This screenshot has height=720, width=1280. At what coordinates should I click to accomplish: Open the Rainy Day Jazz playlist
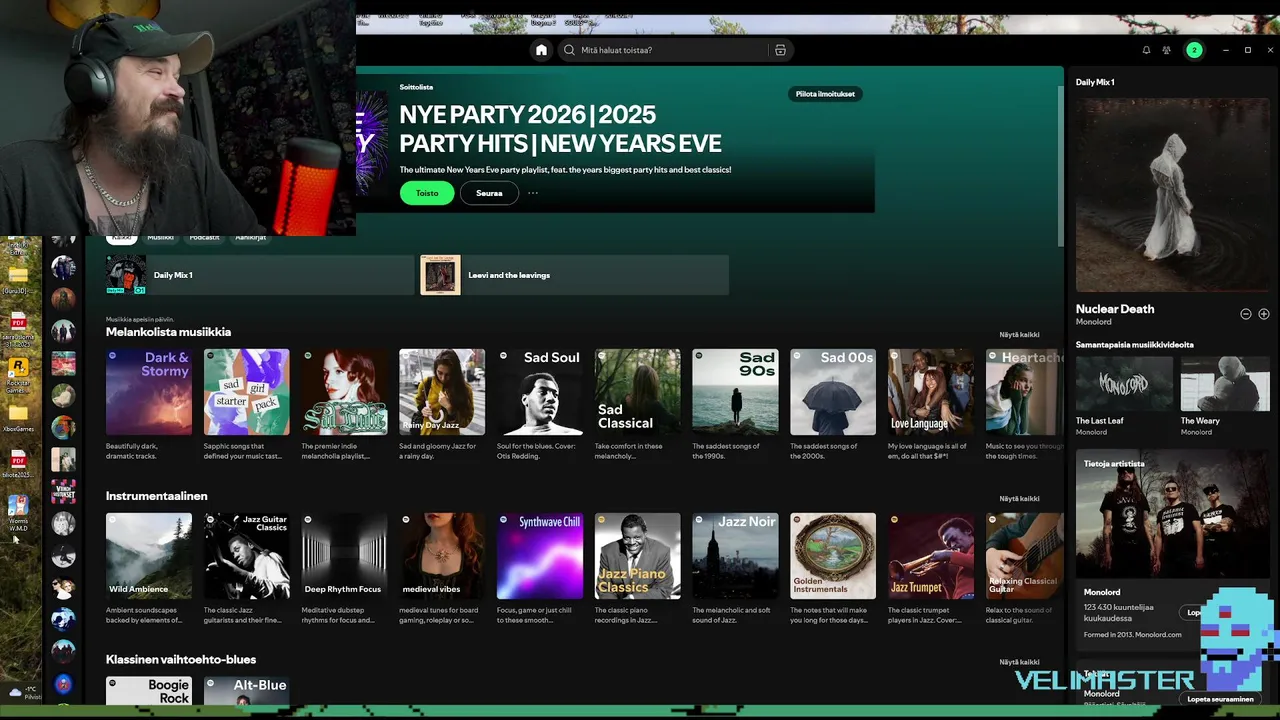point(442,392)
